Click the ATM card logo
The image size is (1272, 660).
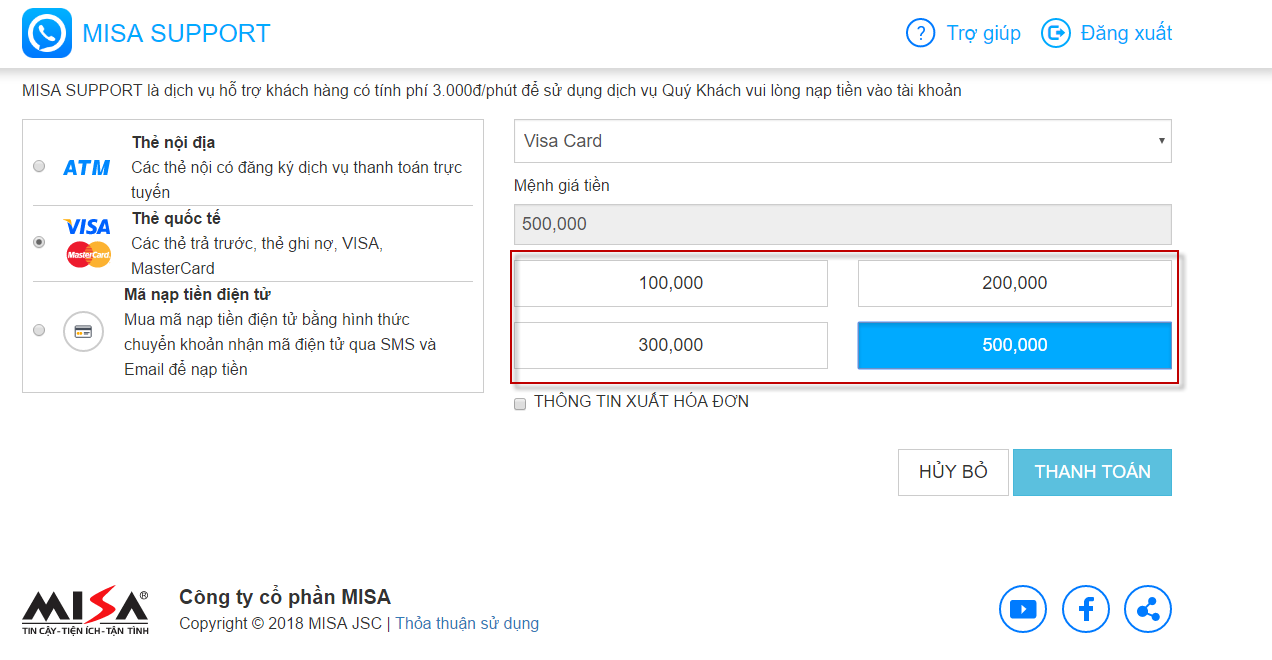tap(87, 168)
